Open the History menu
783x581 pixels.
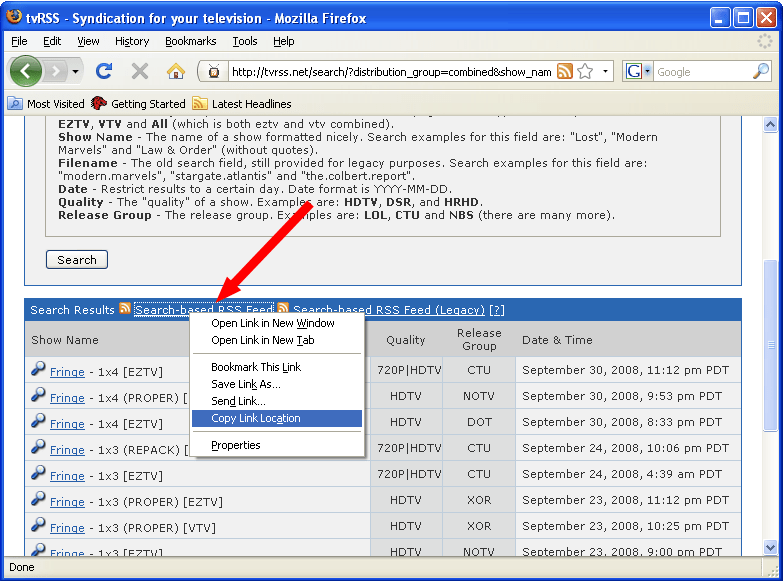(132, 41)
